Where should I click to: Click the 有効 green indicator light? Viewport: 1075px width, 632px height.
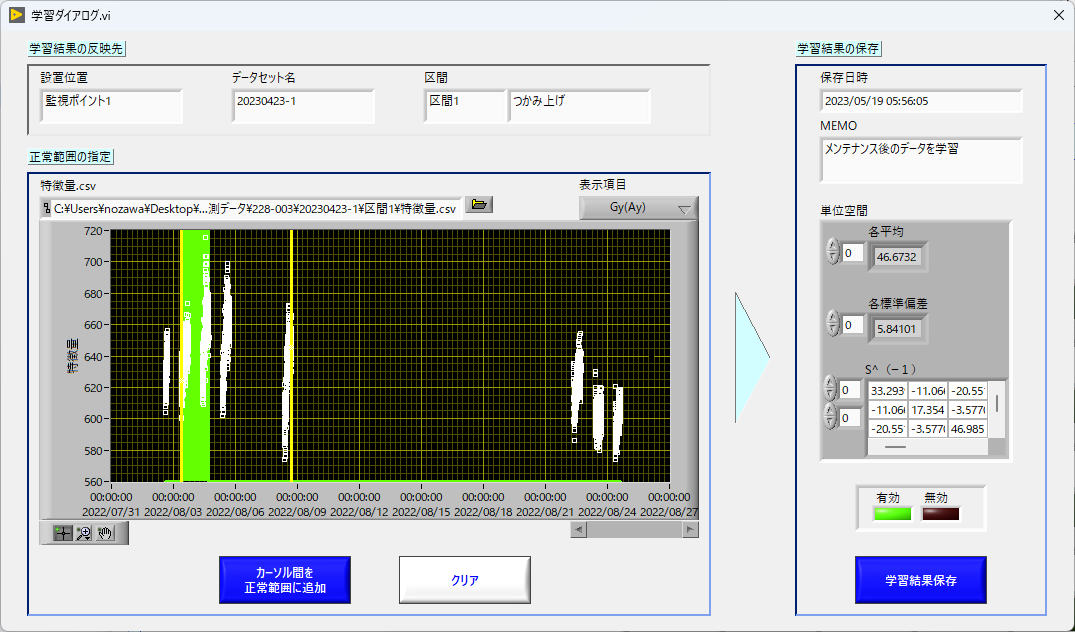892,514
